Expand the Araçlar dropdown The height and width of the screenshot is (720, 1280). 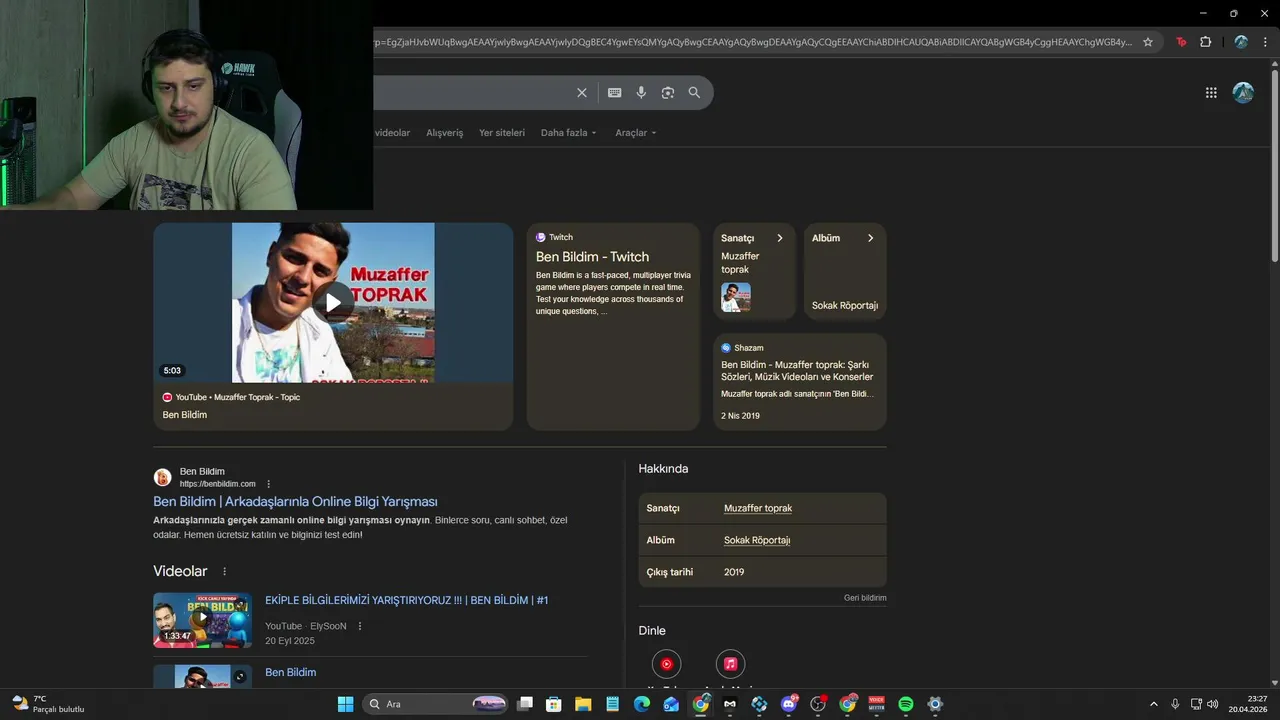pyautogui.click(x=636, y=133)
